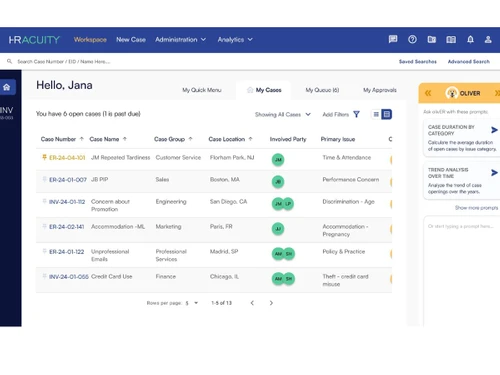Switch to My Cases tab

264,90
